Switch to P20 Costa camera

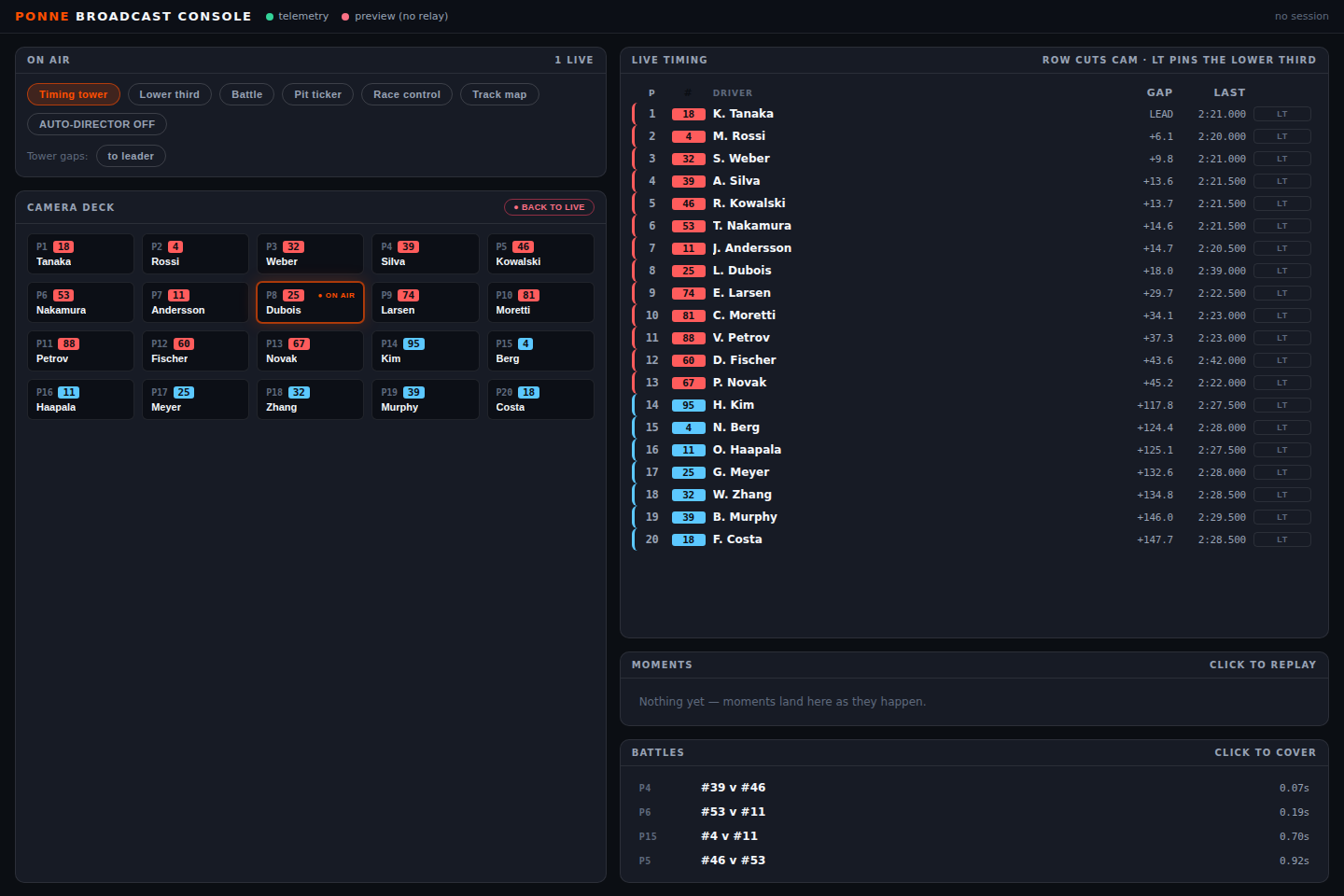(x=540, y=399)
